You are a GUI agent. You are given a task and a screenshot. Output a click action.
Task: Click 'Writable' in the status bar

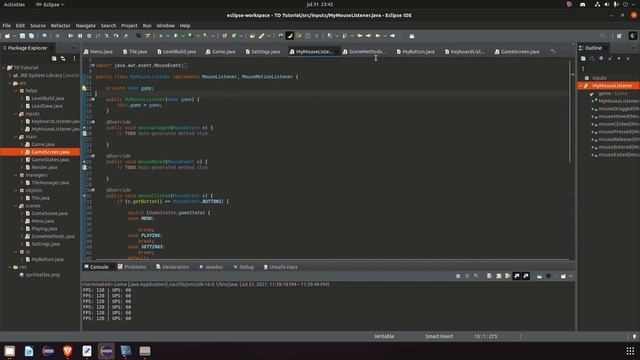pos(384,337)
